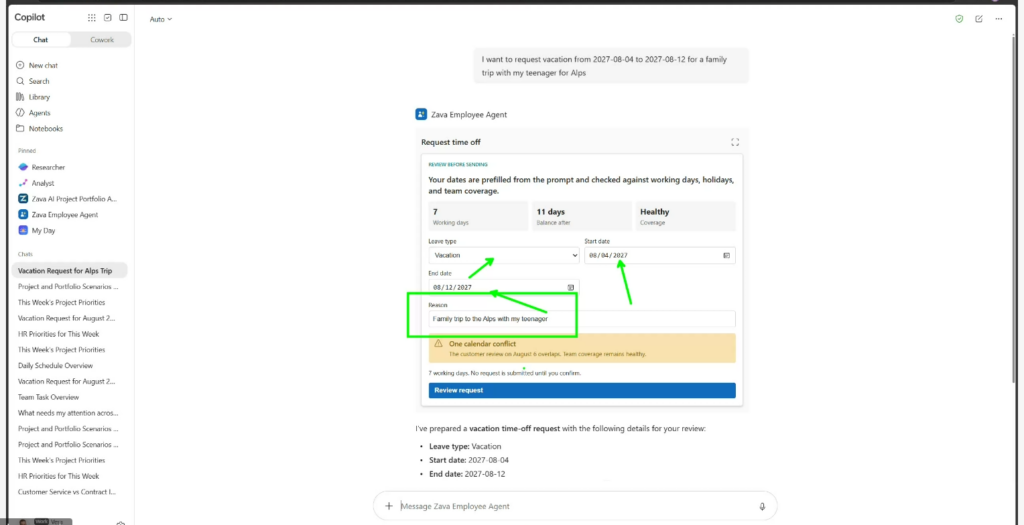This screenshot has width=1024, height=525.
Task: Click the plus attach icon
Action: pyautogui.click(x=389, y=506)
